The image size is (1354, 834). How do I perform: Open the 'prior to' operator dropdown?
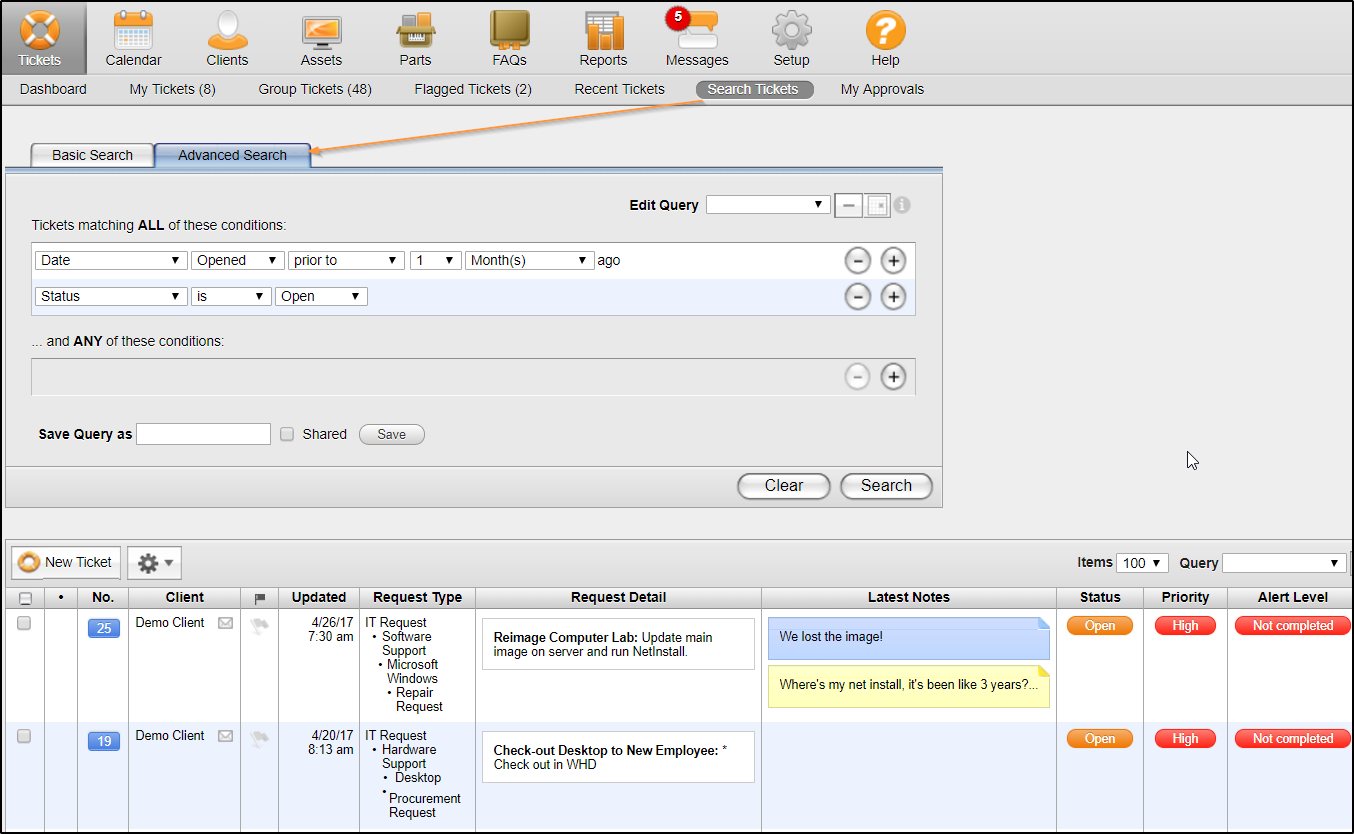347,260
